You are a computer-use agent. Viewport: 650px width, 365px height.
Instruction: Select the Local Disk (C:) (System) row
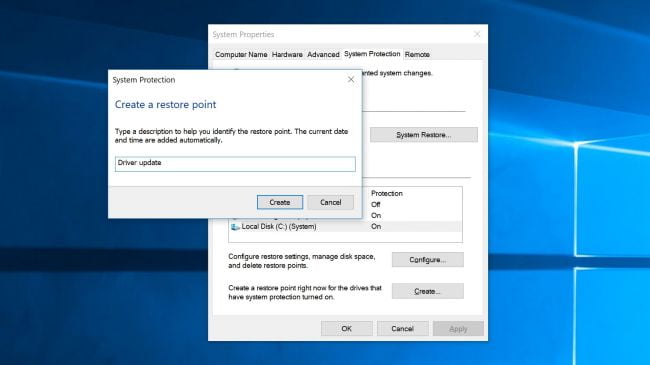tap(345, 226)
